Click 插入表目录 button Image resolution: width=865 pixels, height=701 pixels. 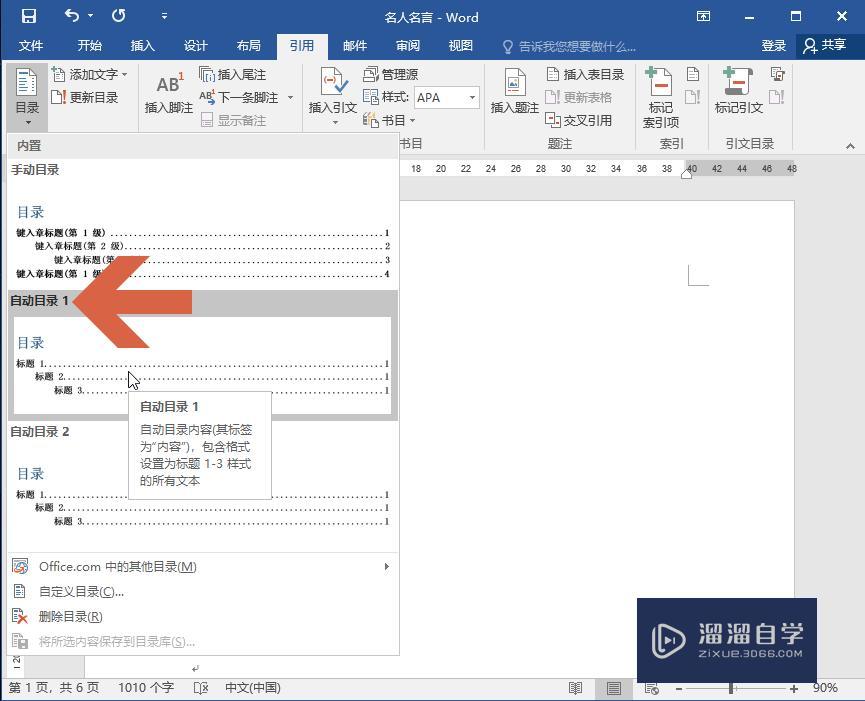[585, 74]
